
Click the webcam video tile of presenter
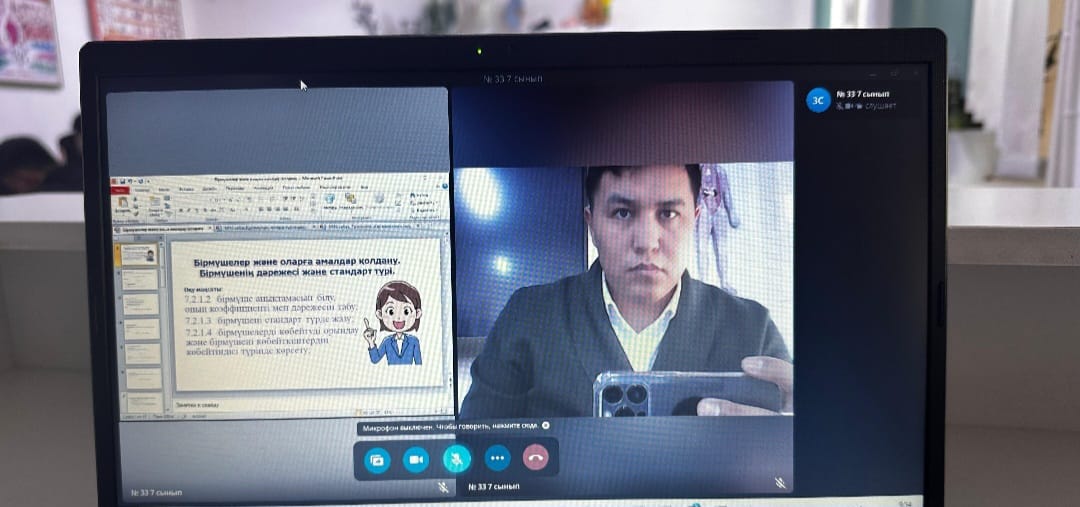[x=623, y=290]
